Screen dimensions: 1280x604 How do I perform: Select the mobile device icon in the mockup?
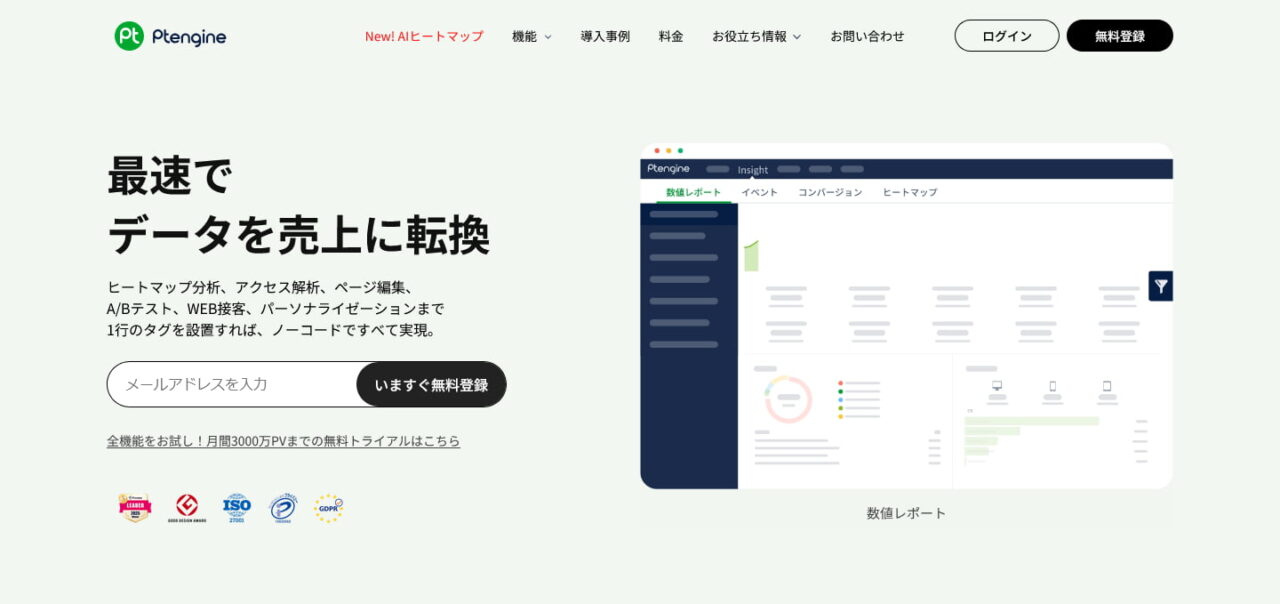[x=1052, y=385]
